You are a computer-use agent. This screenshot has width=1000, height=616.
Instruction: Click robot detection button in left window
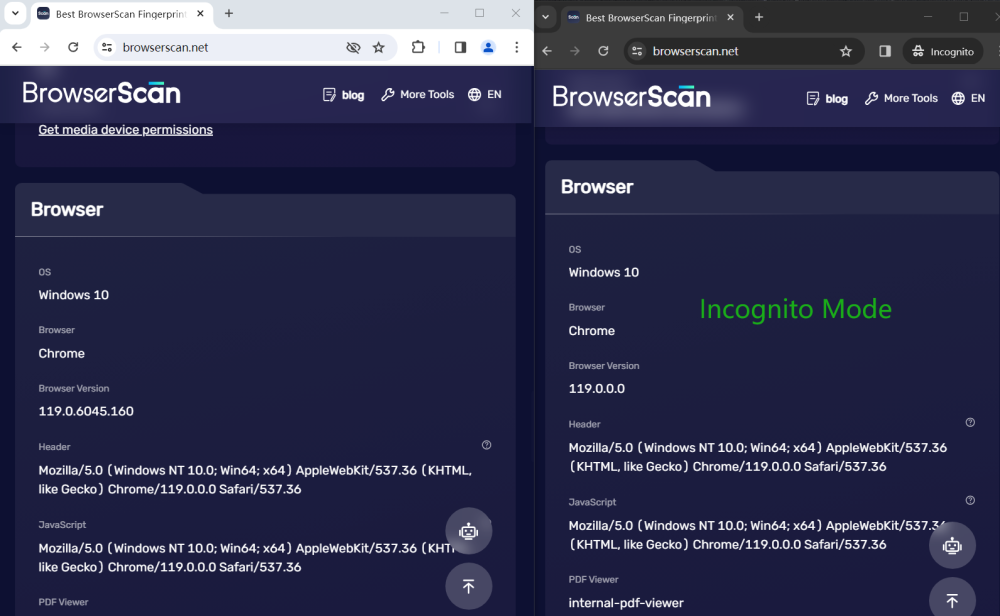tap(469, 531)
